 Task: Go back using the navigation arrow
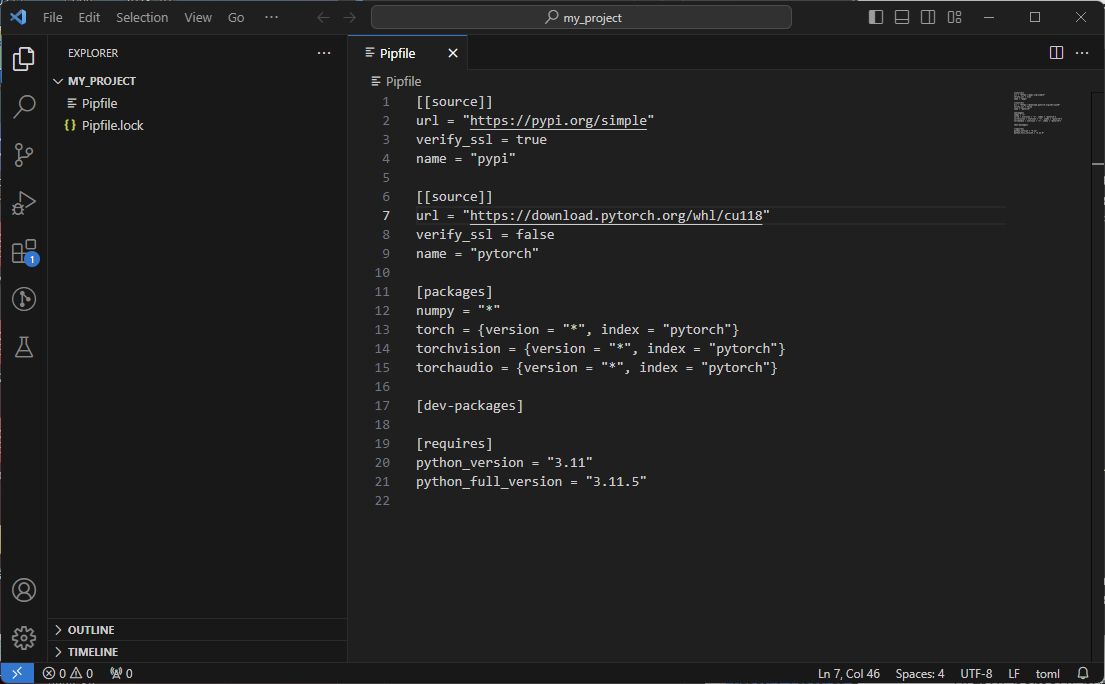click(x=323, y=18)
